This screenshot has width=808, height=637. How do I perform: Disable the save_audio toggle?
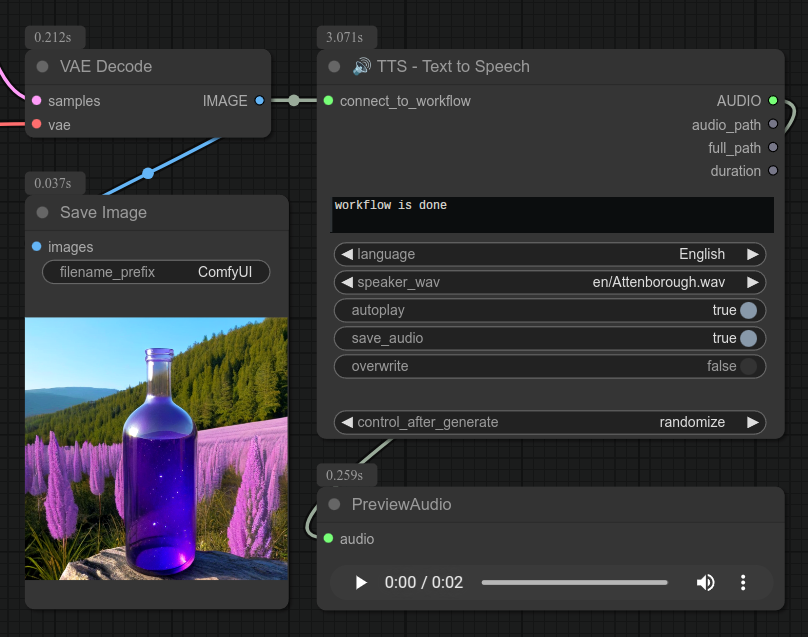click(748, 338)
